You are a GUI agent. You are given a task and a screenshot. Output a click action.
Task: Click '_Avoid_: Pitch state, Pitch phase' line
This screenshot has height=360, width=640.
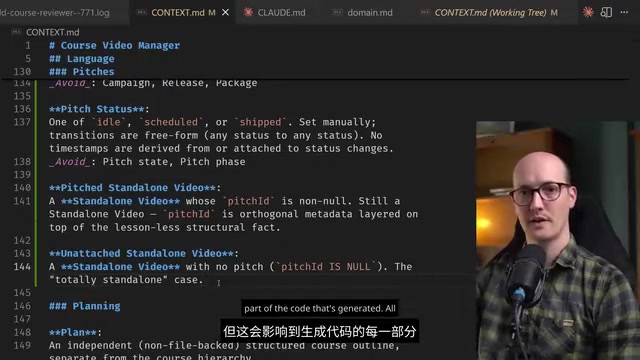[x=147, y=162]
